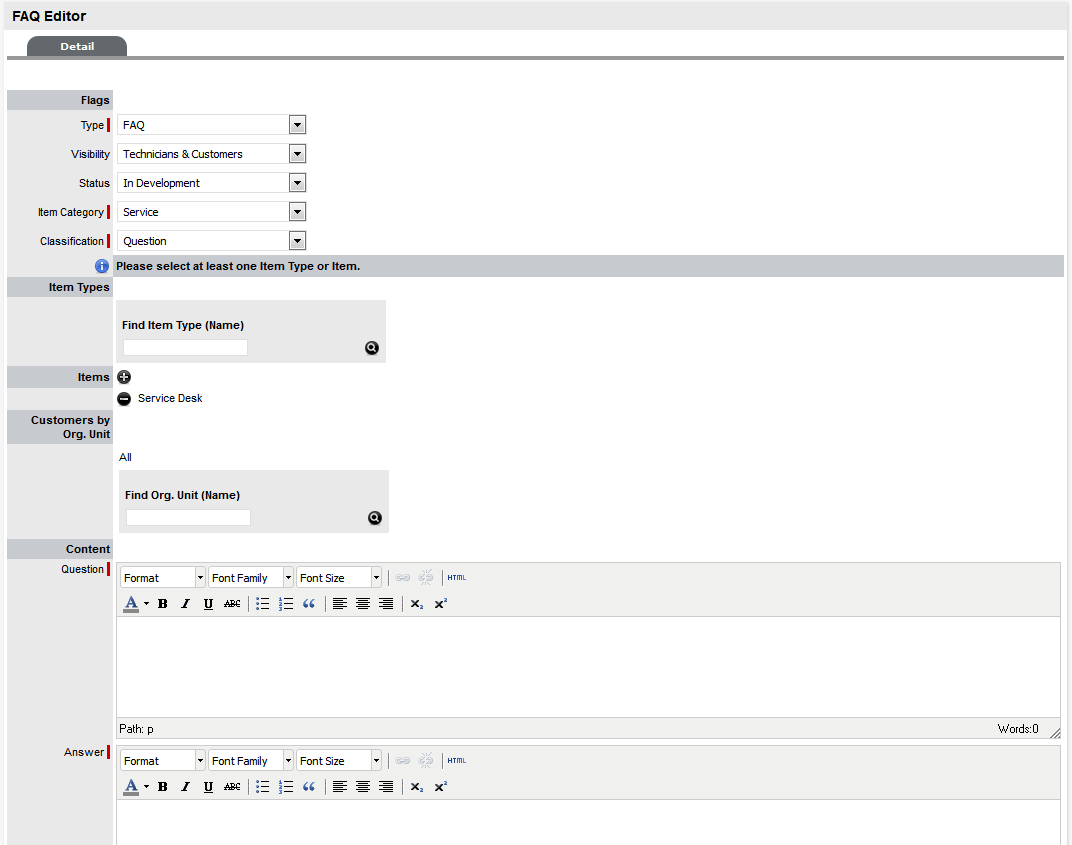1072x845 pixels.
Task: Apply text color in Answer editor
Action: click(x=131, y=787)
